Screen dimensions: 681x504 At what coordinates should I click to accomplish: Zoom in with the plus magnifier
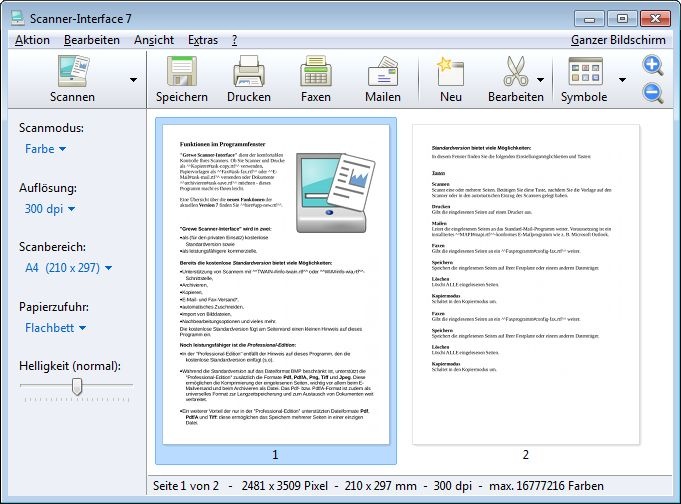(653, 65)
